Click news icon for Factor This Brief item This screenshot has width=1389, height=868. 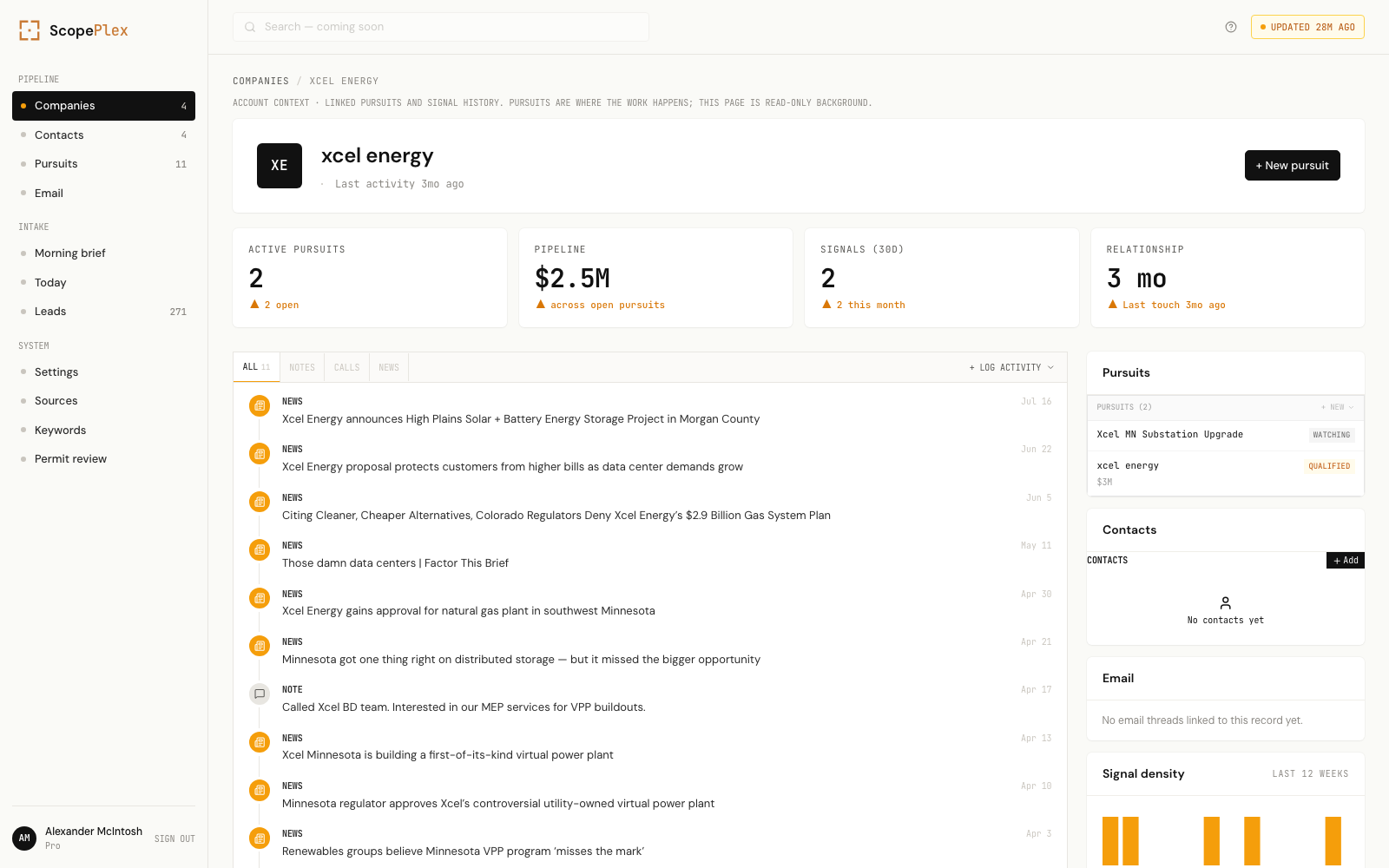pos(260,549)
